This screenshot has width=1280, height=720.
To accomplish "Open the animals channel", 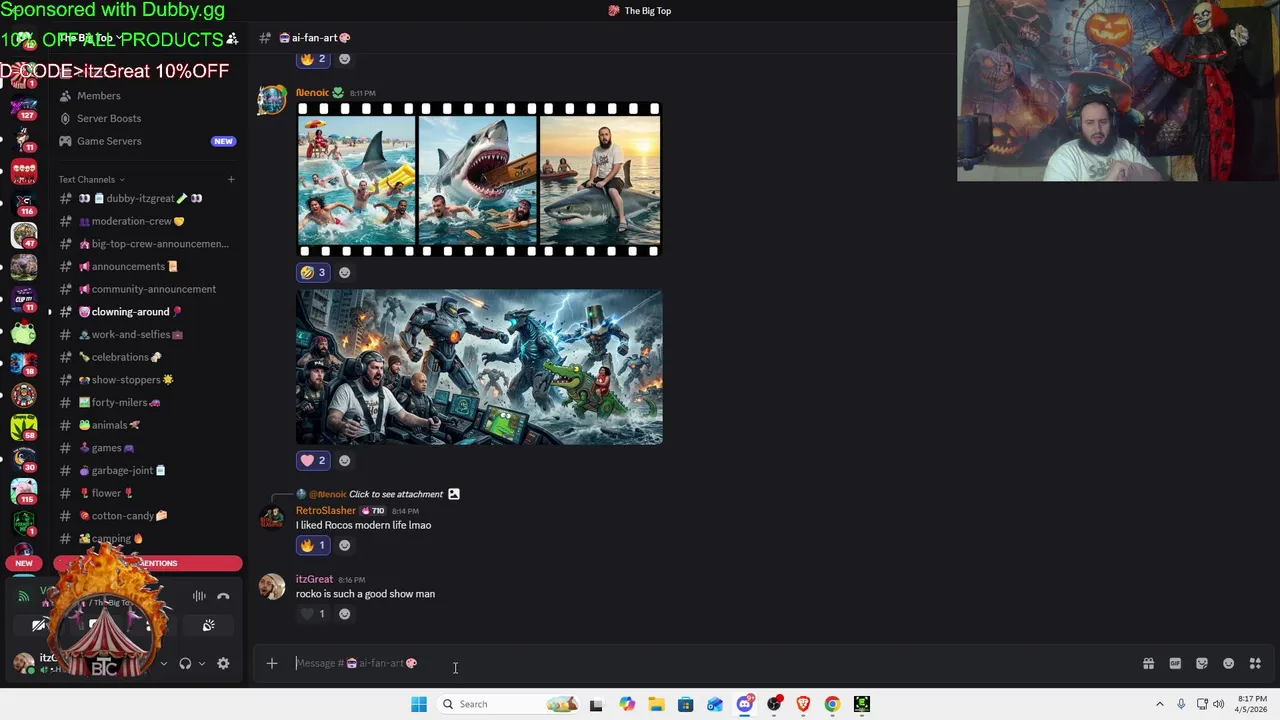I will pyautogui.click(x=109, y=425).
